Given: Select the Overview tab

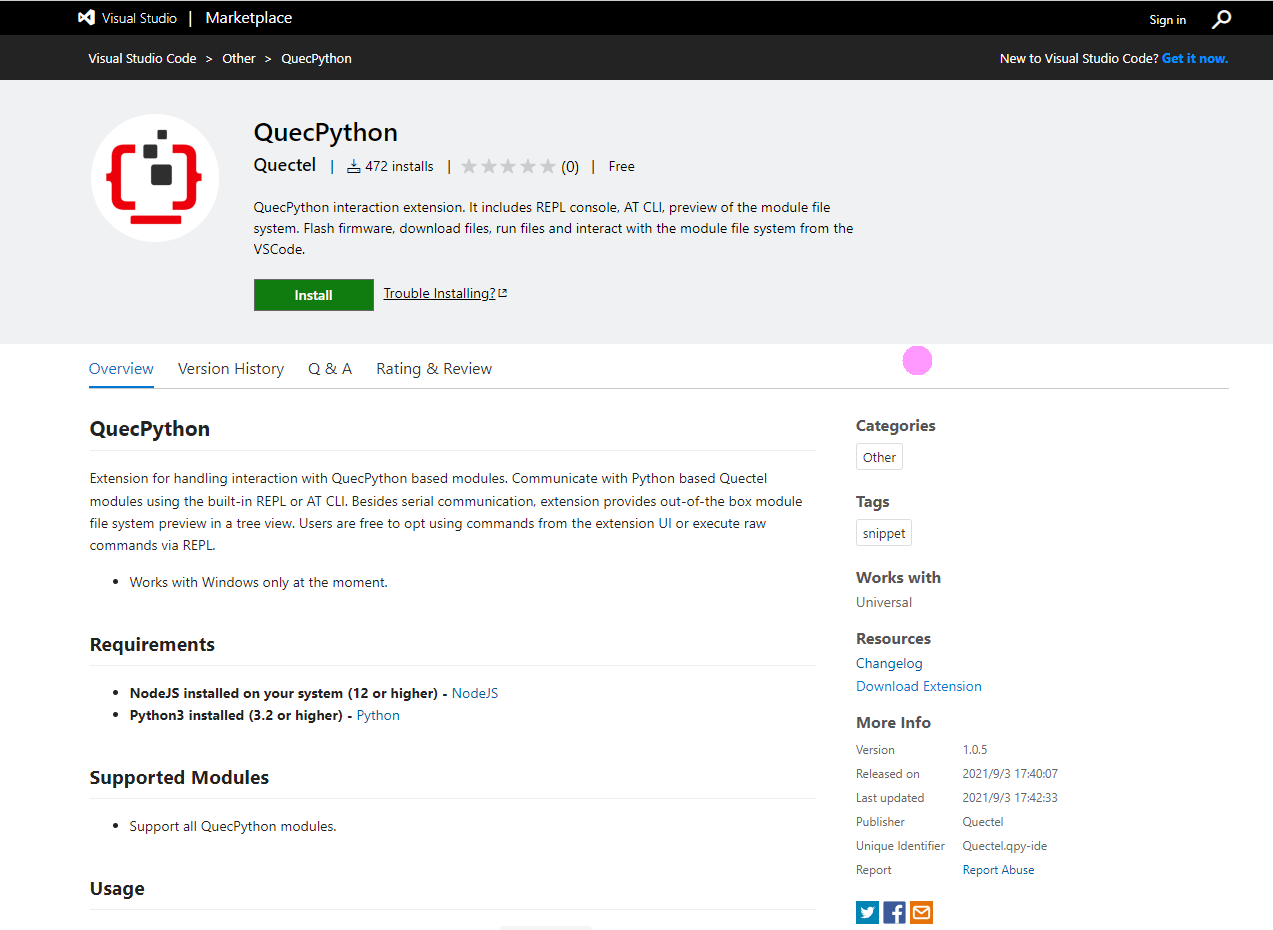Looking at the screenshot, I should click(121, 368).
